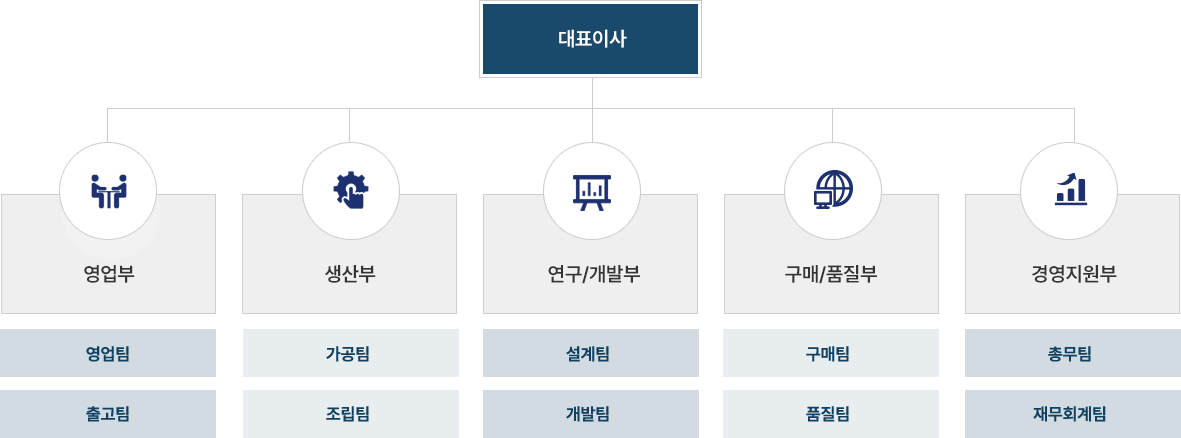The height and width of the screenshot is (438, 1181).
Task: Click the 연구/개발부 presentation board icon
Action: tap(592, 192)
